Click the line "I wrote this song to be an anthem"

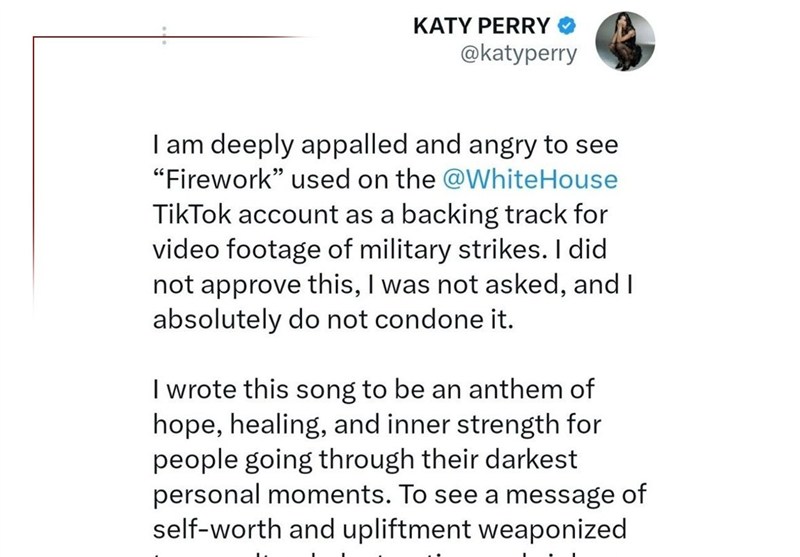tap(373, 389)
